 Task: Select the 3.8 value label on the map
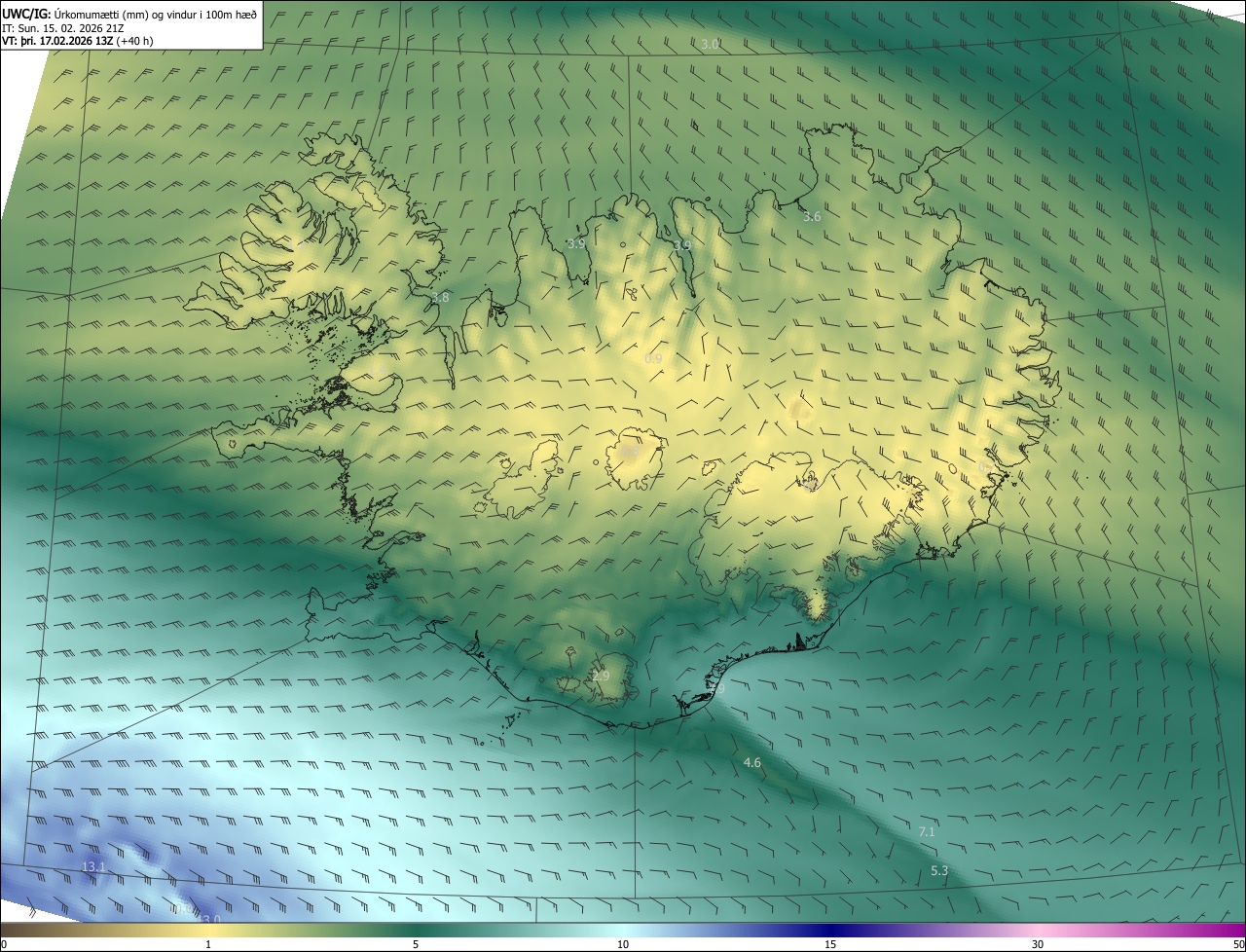(x=440, y=297)
